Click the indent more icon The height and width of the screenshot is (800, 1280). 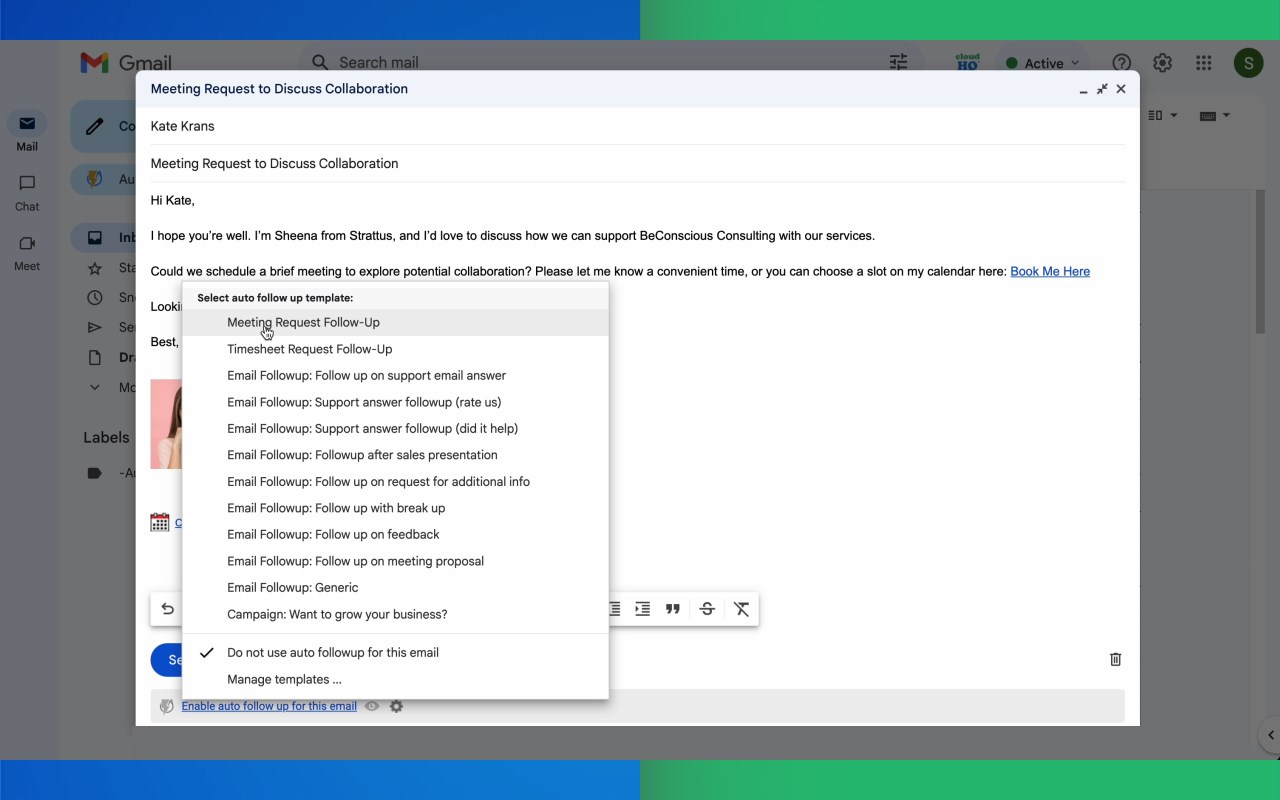tap(642, 609)
